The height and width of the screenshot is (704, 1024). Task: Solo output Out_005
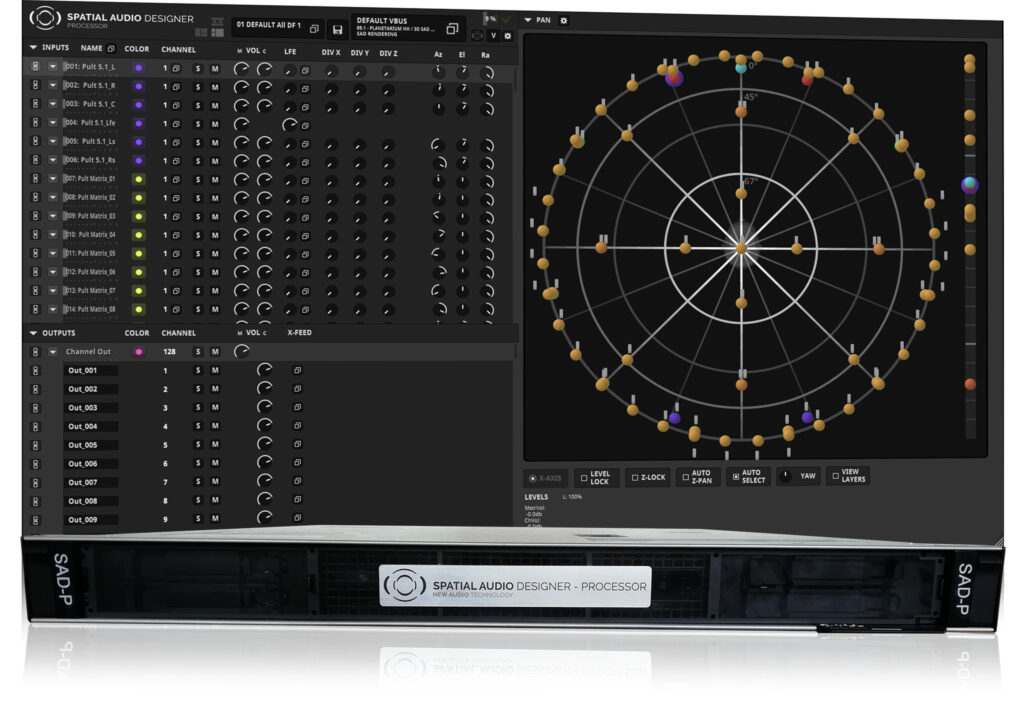coord(198,445)
